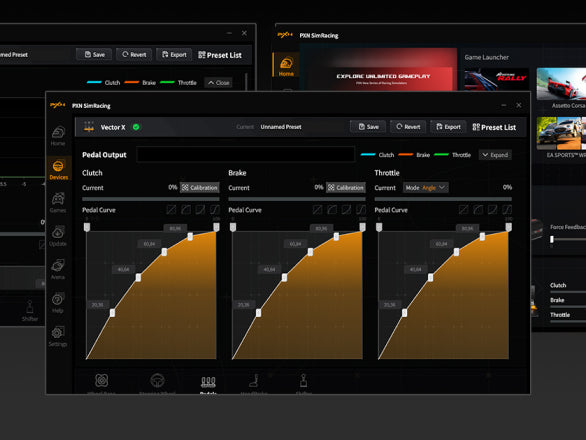Open Preset List in front window
Image resolution: width=586 pixels, height=440 pixels.
(494, 127)
